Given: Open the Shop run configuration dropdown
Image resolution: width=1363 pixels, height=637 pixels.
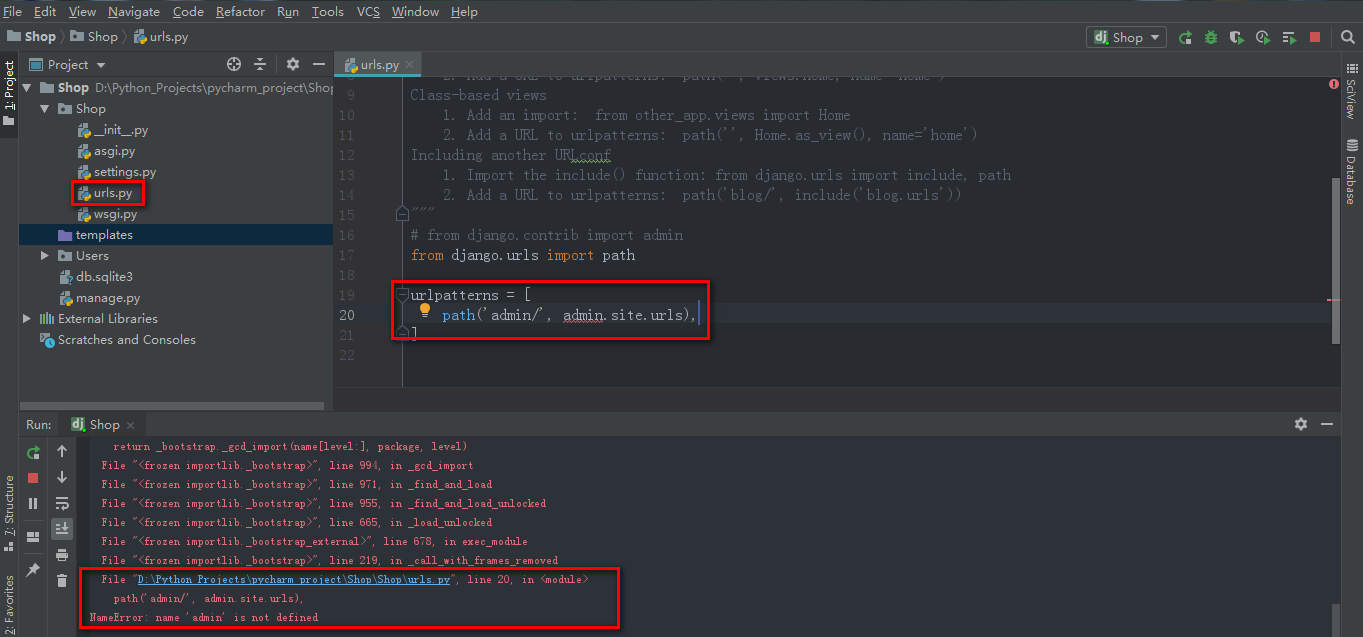Looking at the screenshot, I should (x=1126, y=37).
